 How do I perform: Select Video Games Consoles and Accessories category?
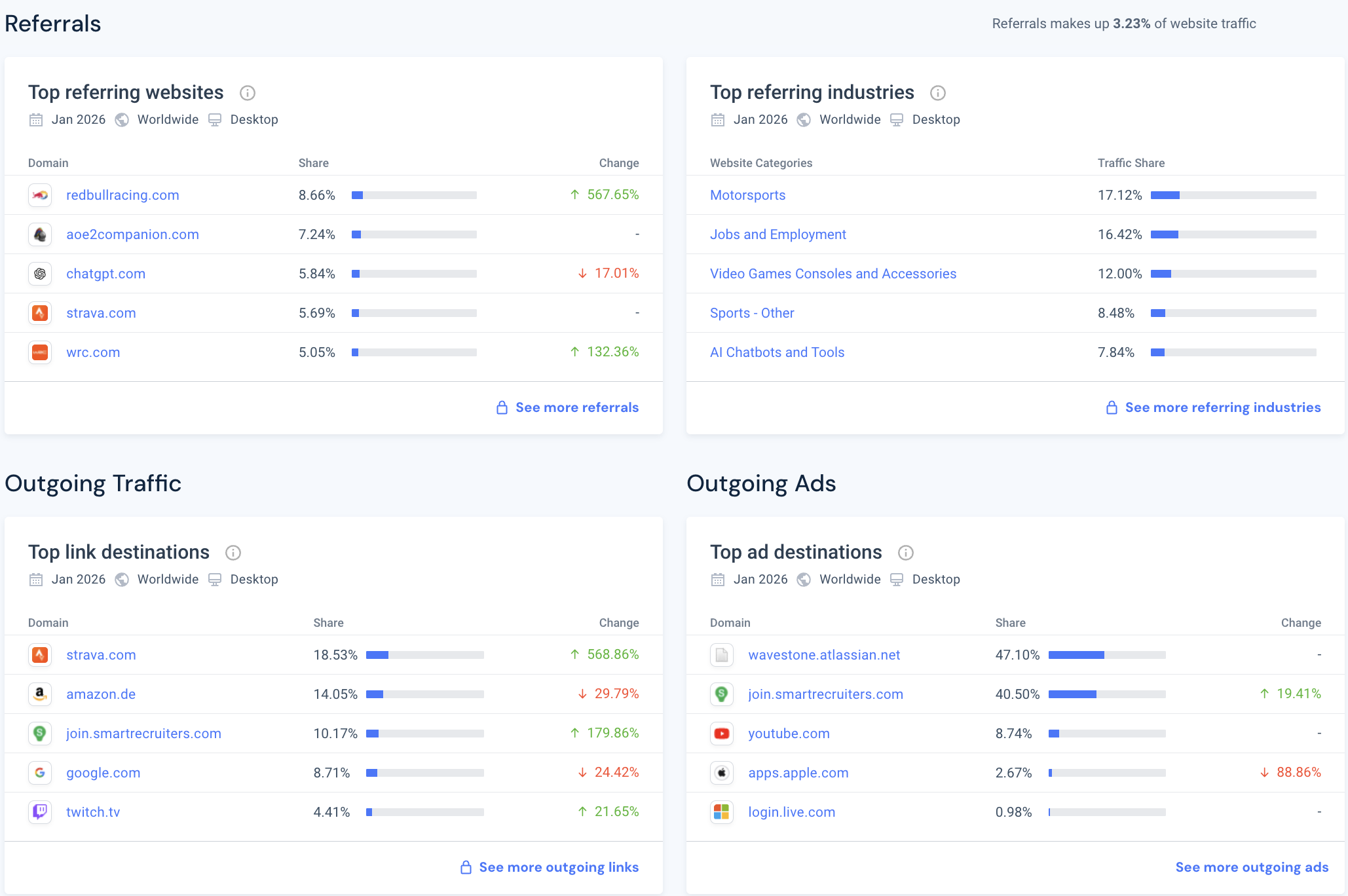833,274
